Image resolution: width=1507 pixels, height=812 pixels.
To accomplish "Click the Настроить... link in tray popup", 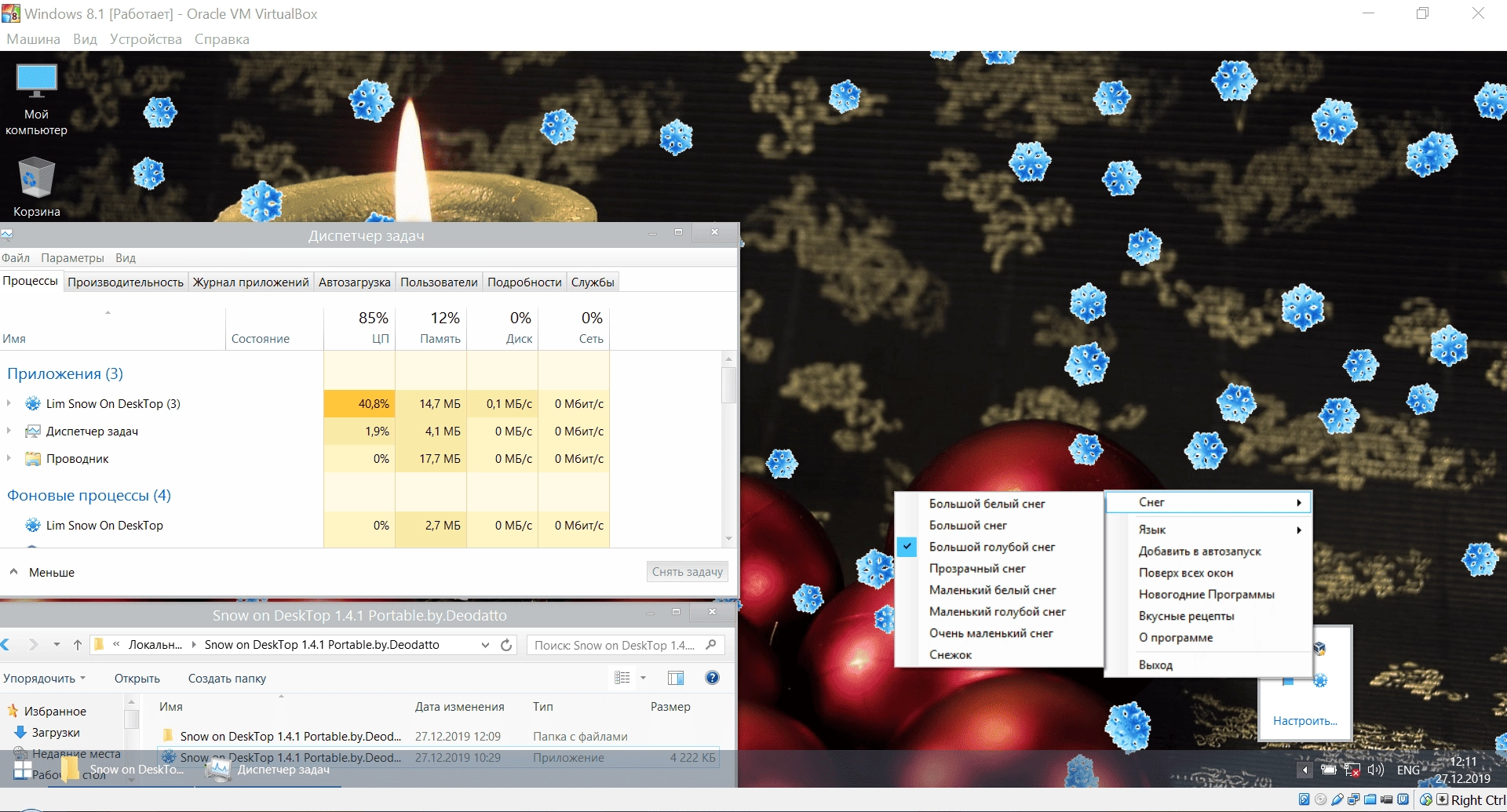I will pyautogui.click(x=1304, y=720).
